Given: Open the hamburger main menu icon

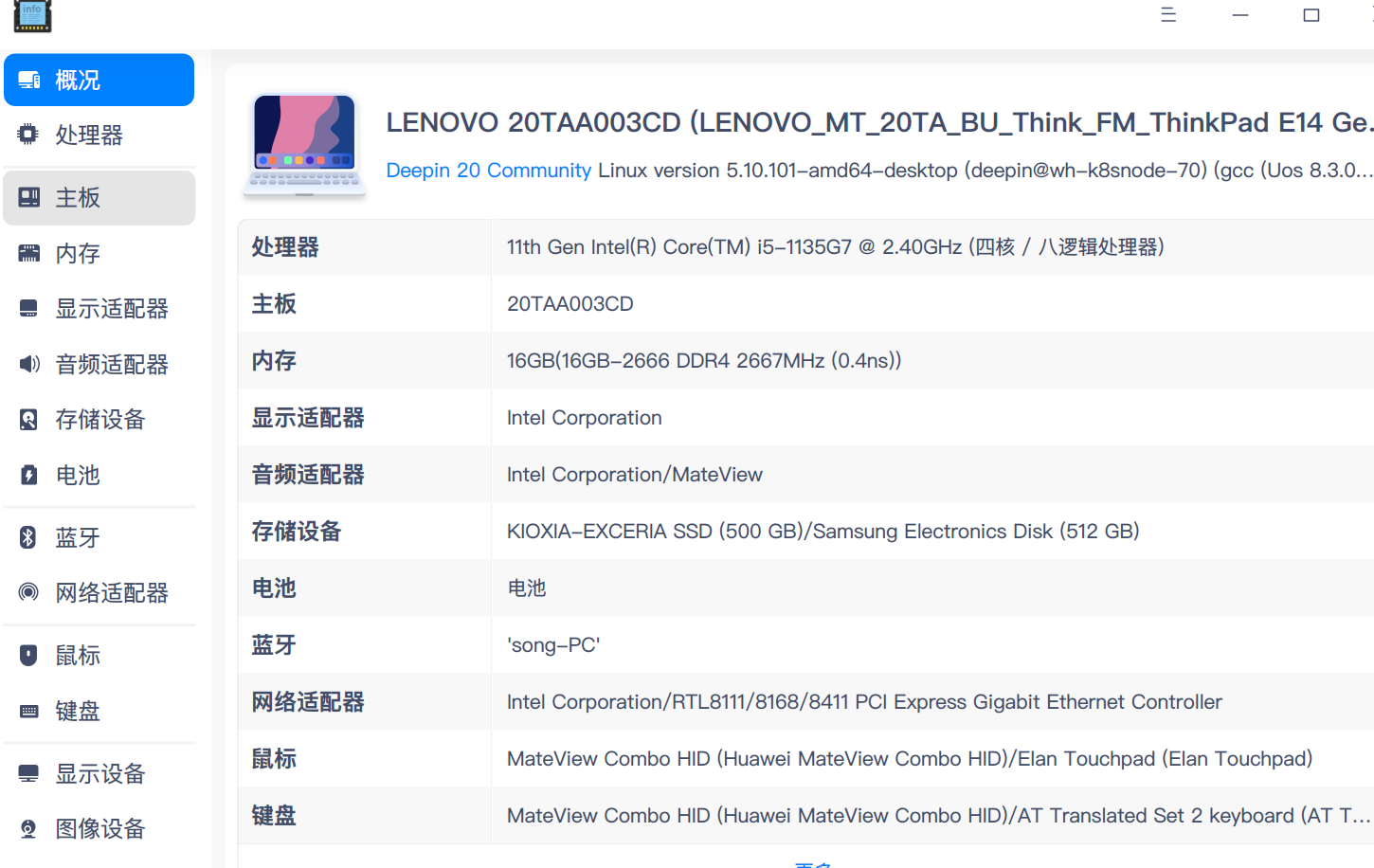Looking at the screenshot, I should point(1168,15).
